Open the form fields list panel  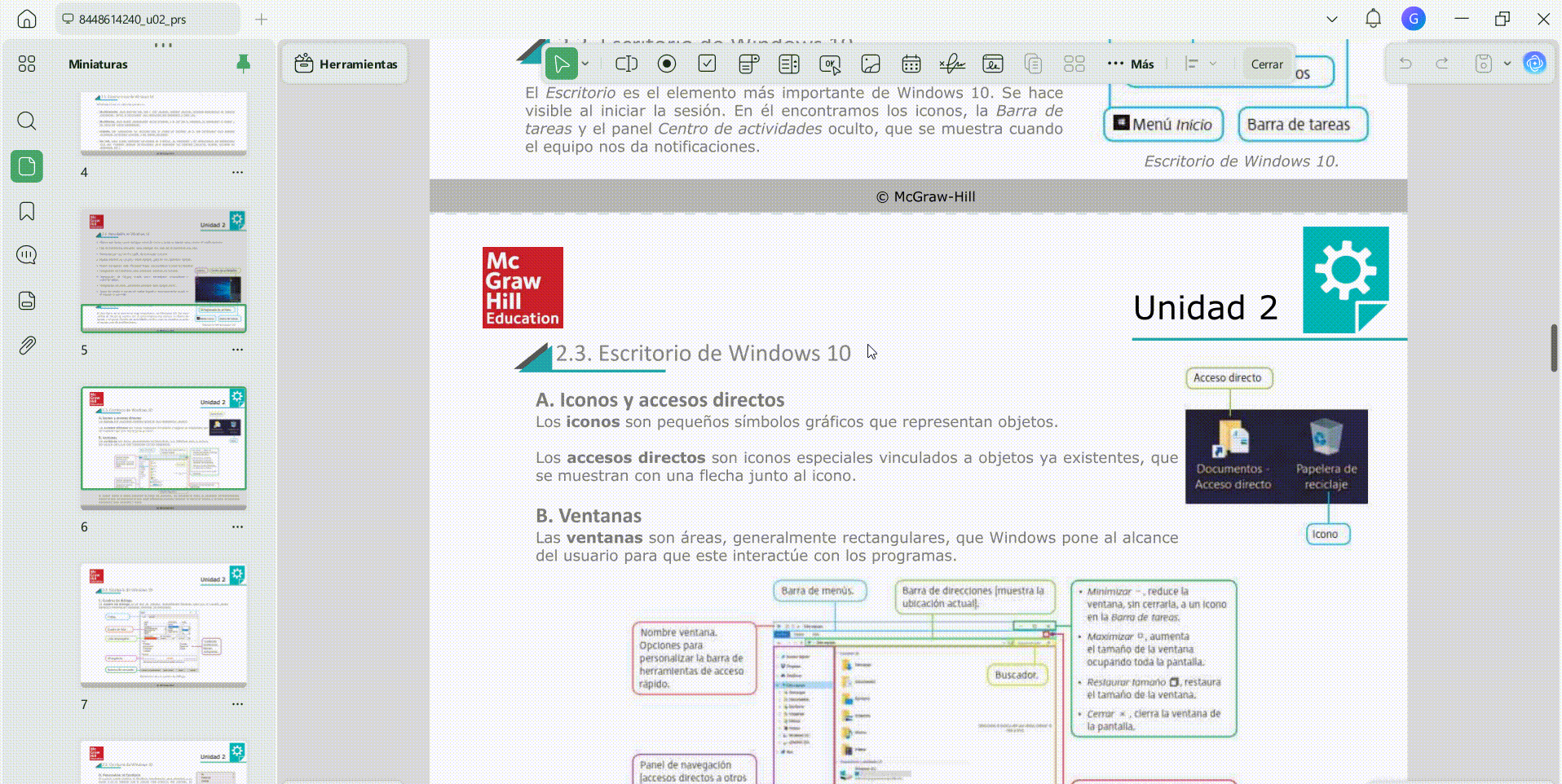[27, 301]
